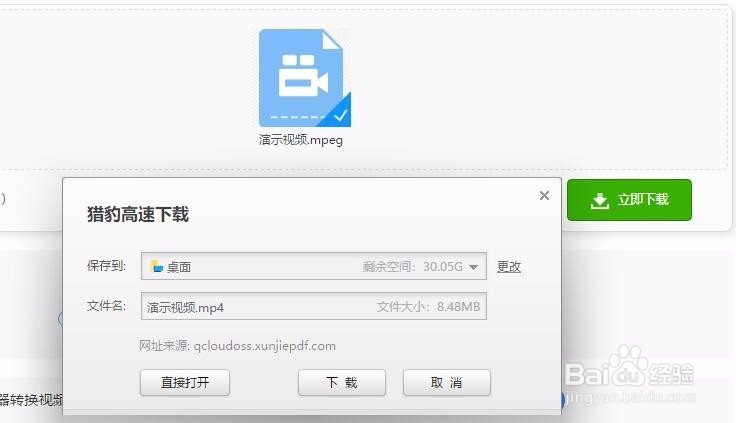Open the 保存到 桌面 location dropdown
Image resolution: width=736 pixels, height=423 pixels.
(x=474, y=267)
